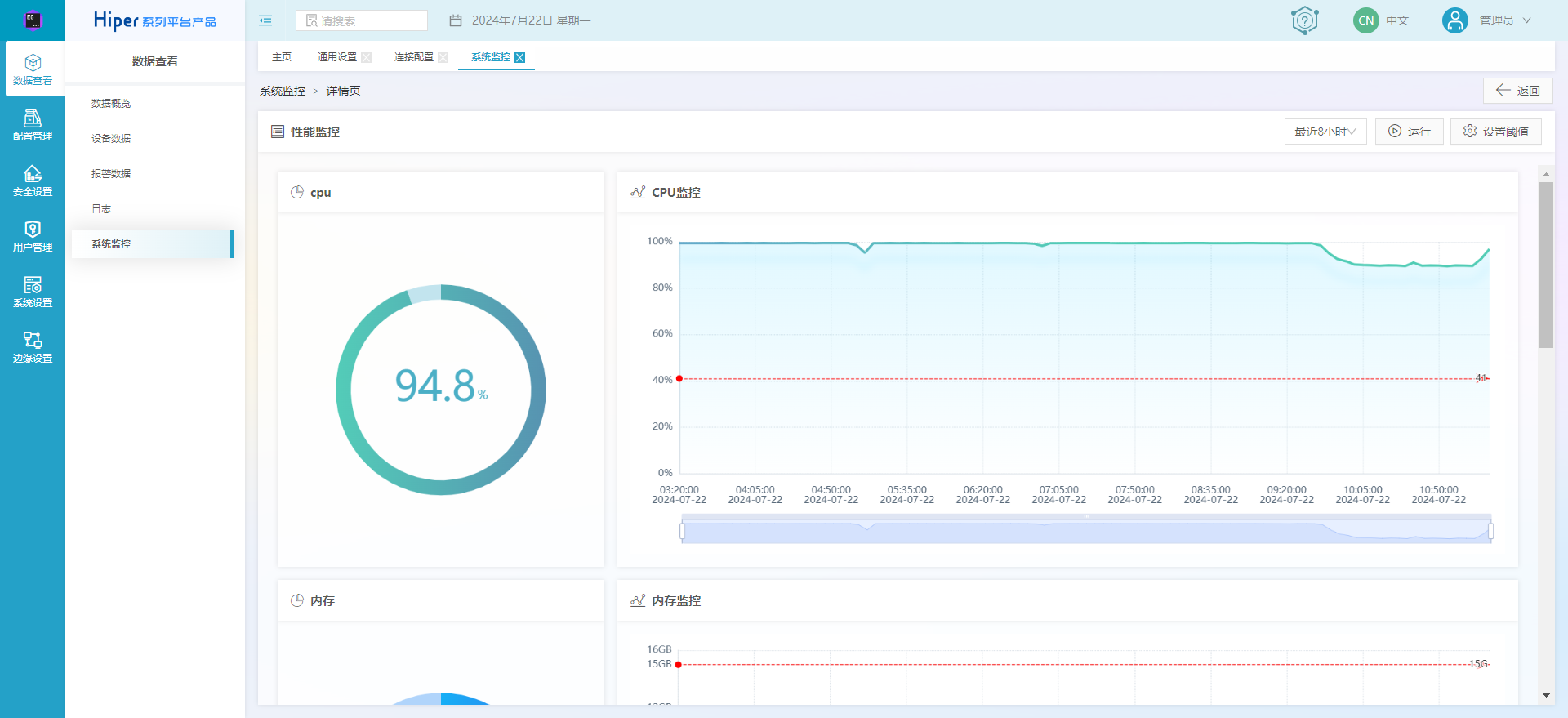The width and height of the screenshot is (1568, 718).
Task: Open the 边缘设置 sidebar section
Action: (33, 347)
